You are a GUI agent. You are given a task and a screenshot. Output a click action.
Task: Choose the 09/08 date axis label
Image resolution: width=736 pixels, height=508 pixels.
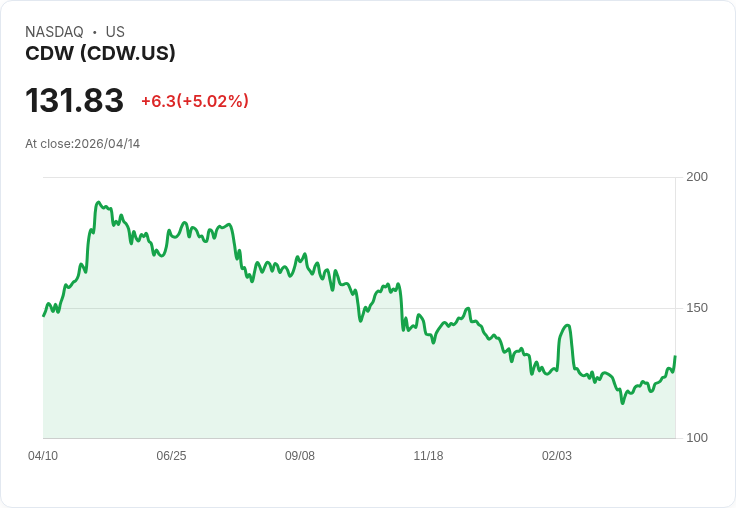pyautogui.click(x=300, y=456)
